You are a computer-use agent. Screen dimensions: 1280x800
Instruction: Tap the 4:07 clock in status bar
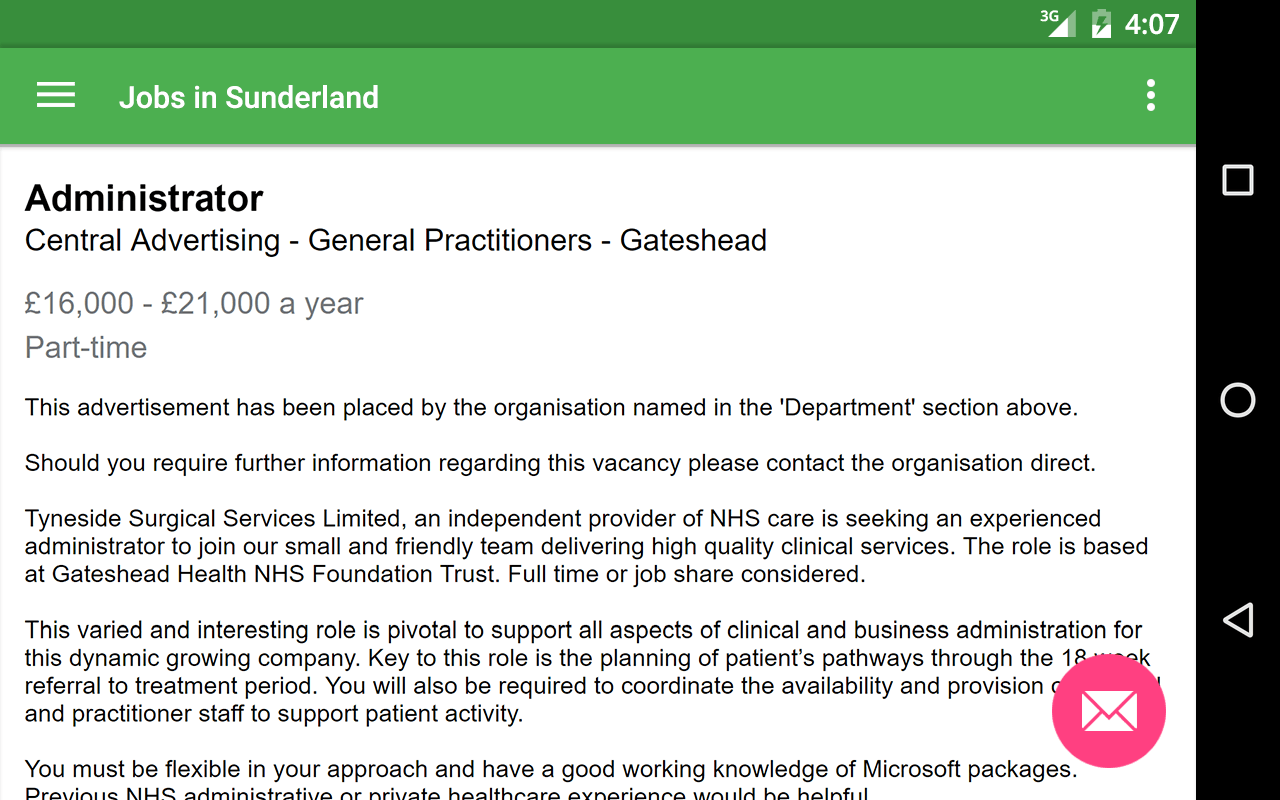1152,23
